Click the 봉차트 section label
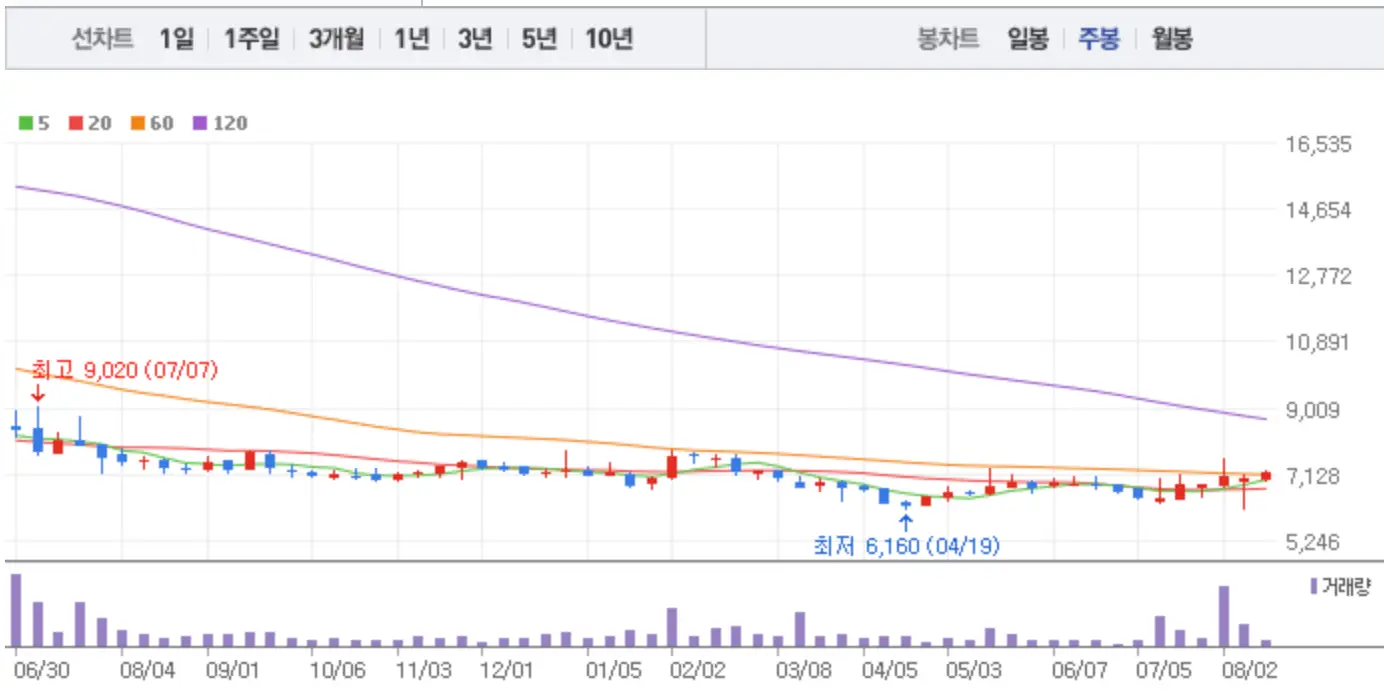This screenshot has width=1384, height=692. point(948,40)
